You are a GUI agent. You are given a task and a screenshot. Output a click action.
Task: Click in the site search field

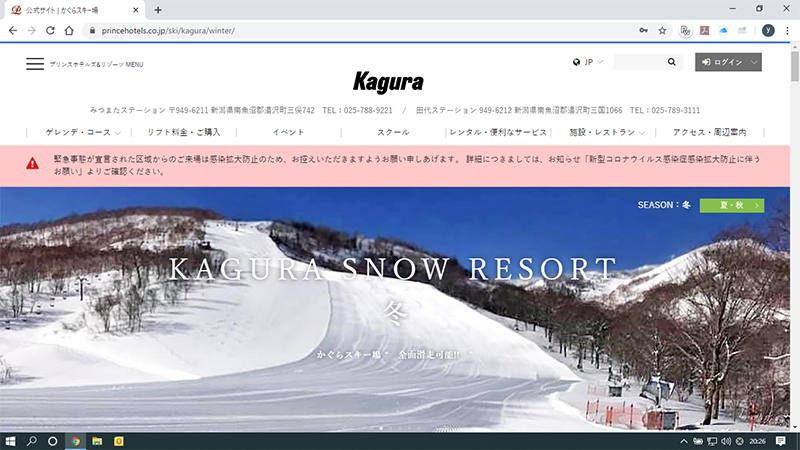click(640, 62)
